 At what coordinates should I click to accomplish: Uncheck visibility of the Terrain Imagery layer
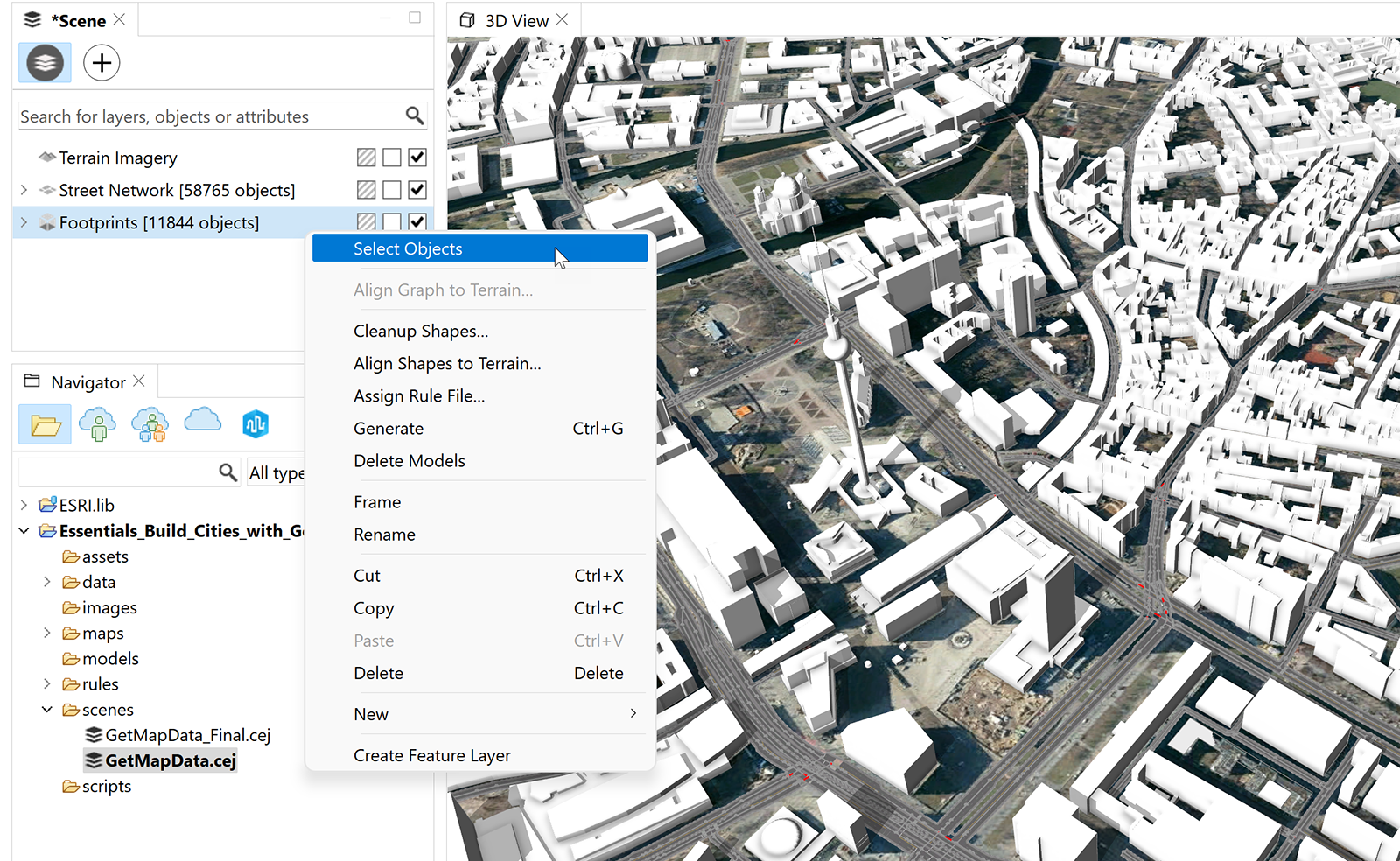(416, 157)
